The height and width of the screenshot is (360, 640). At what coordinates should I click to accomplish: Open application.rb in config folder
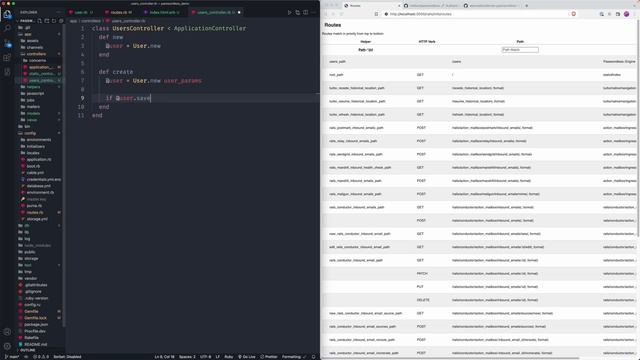pyautogui.click(x=39, y=160)
